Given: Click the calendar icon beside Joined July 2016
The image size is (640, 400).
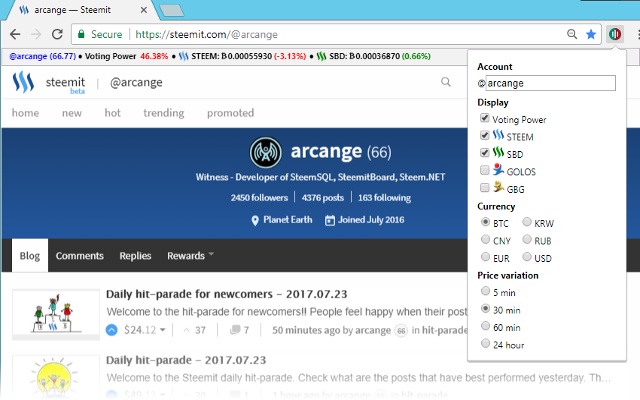Looking at the screenshot, I should [x=329, y=220].
